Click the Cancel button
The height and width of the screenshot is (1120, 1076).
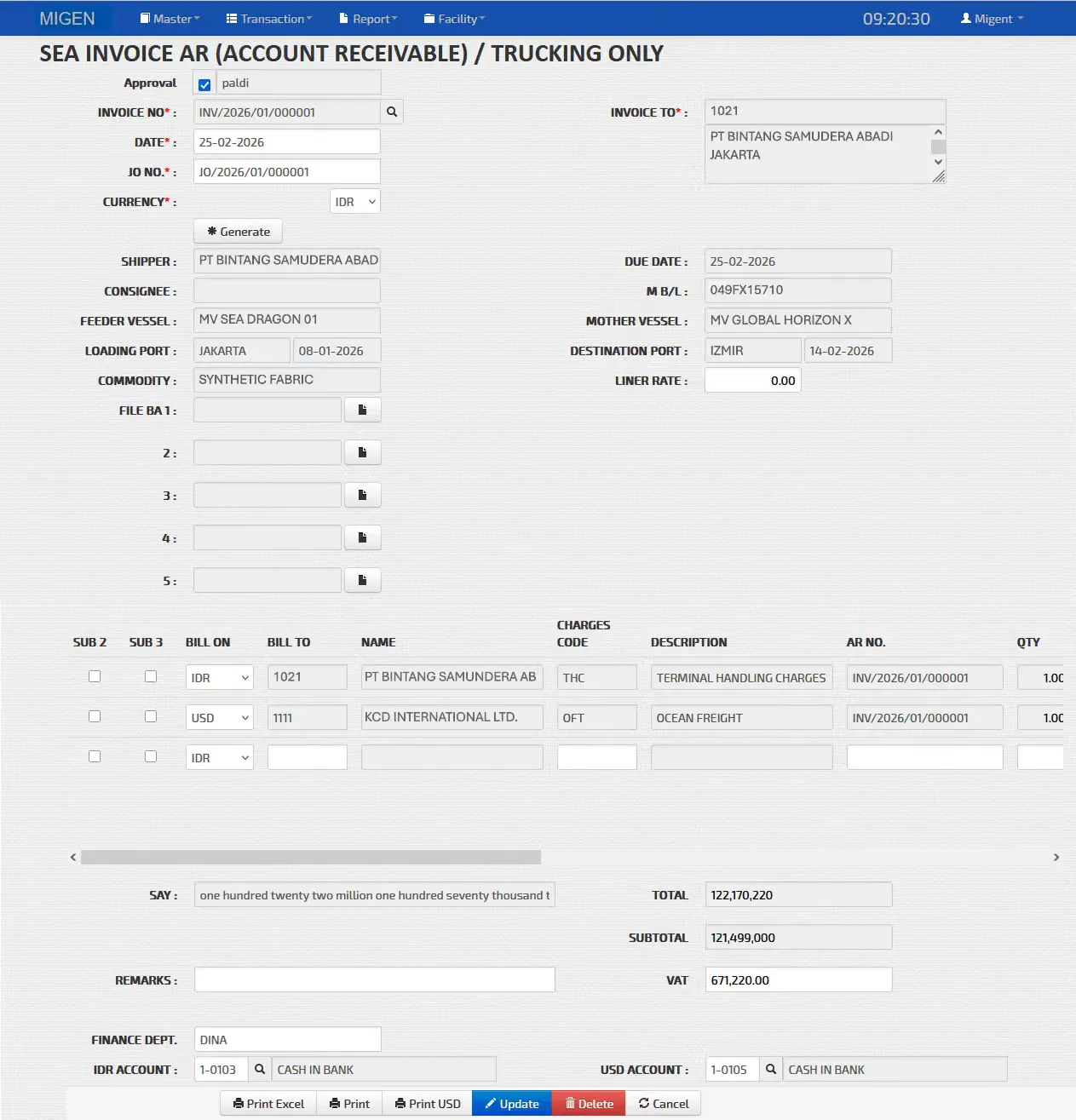pos(664,1104)
